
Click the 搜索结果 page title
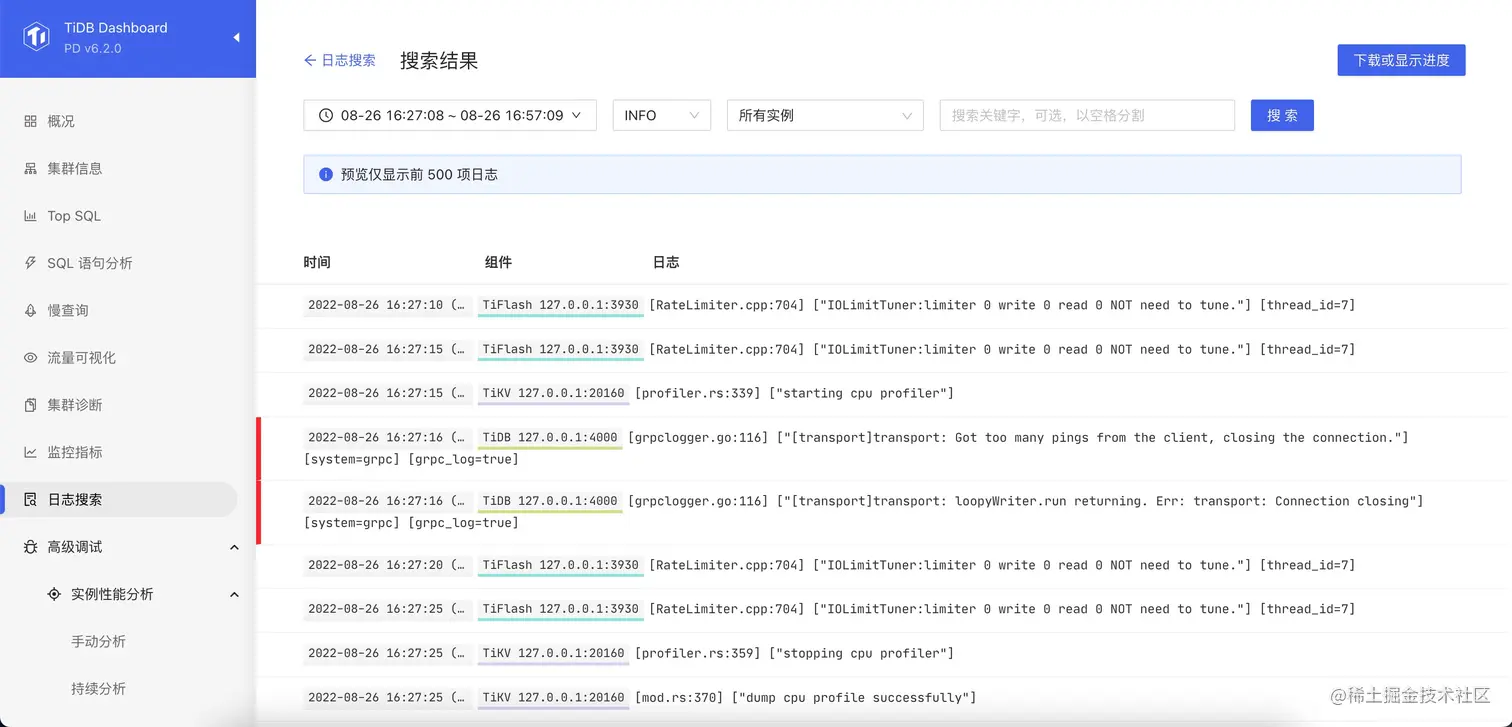[439, 60]
